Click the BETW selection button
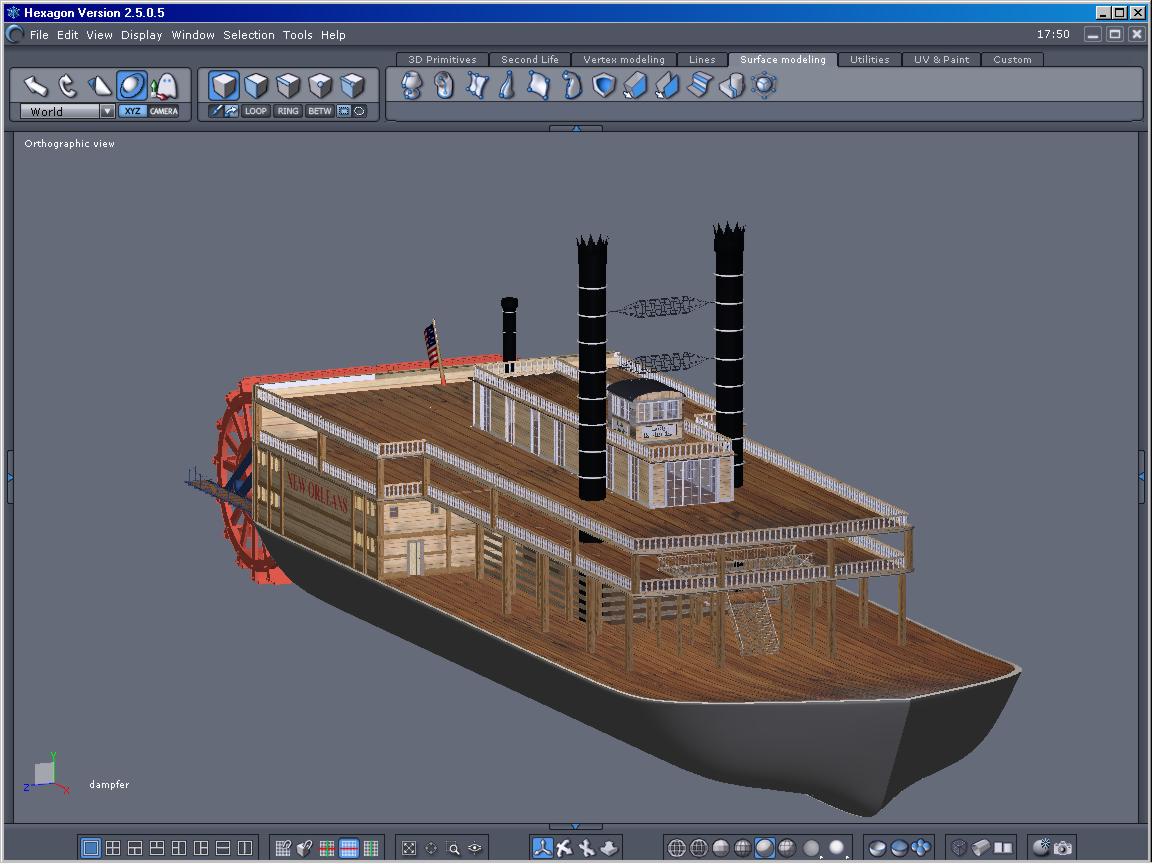Viewport: 1152px width, 864px height. [319, 111]
